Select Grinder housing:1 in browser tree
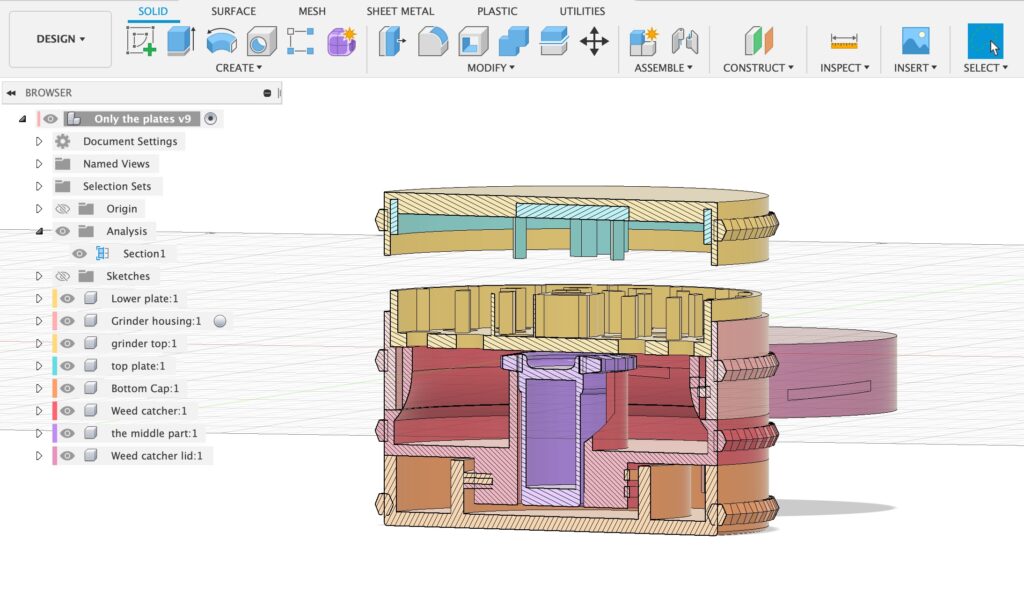Viewport: 1024px width, 613px height. (x=156, y=321)
